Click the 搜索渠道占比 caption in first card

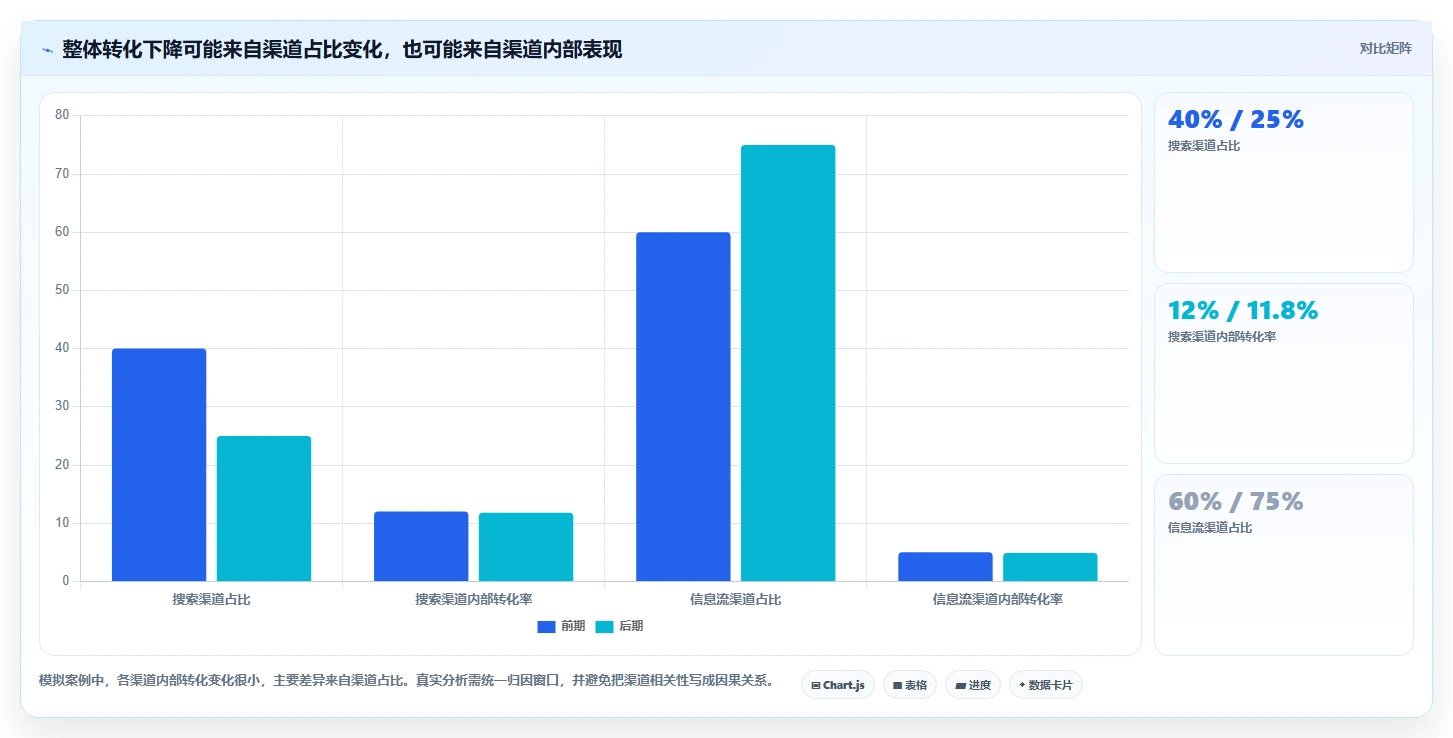[1204, 146]
